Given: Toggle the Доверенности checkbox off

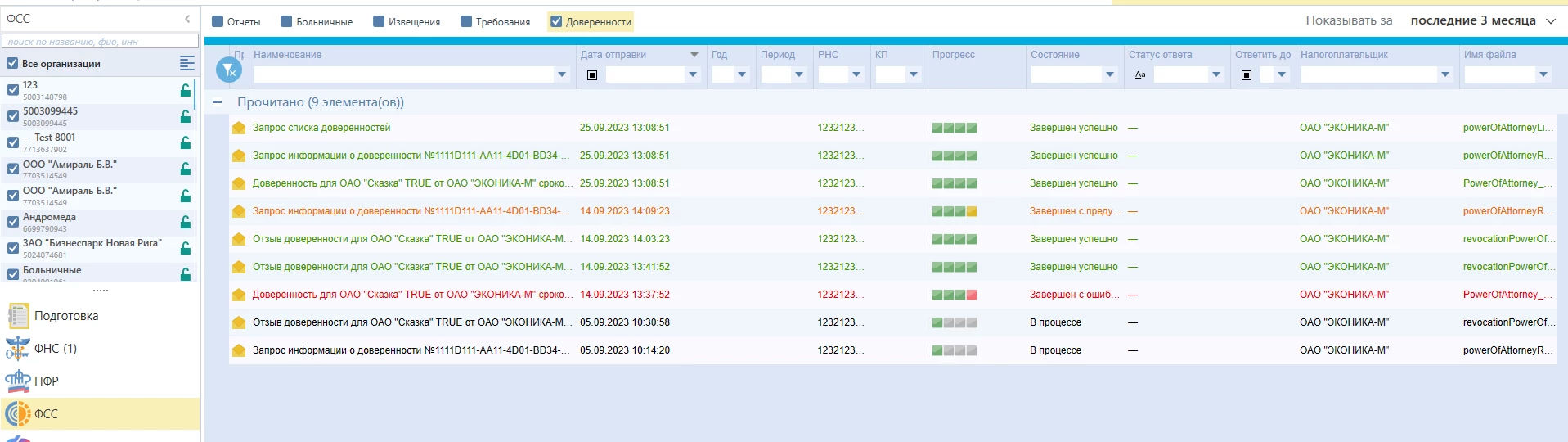Looking at the screenshot, I should pyautogui.click(x=556, y=22).
